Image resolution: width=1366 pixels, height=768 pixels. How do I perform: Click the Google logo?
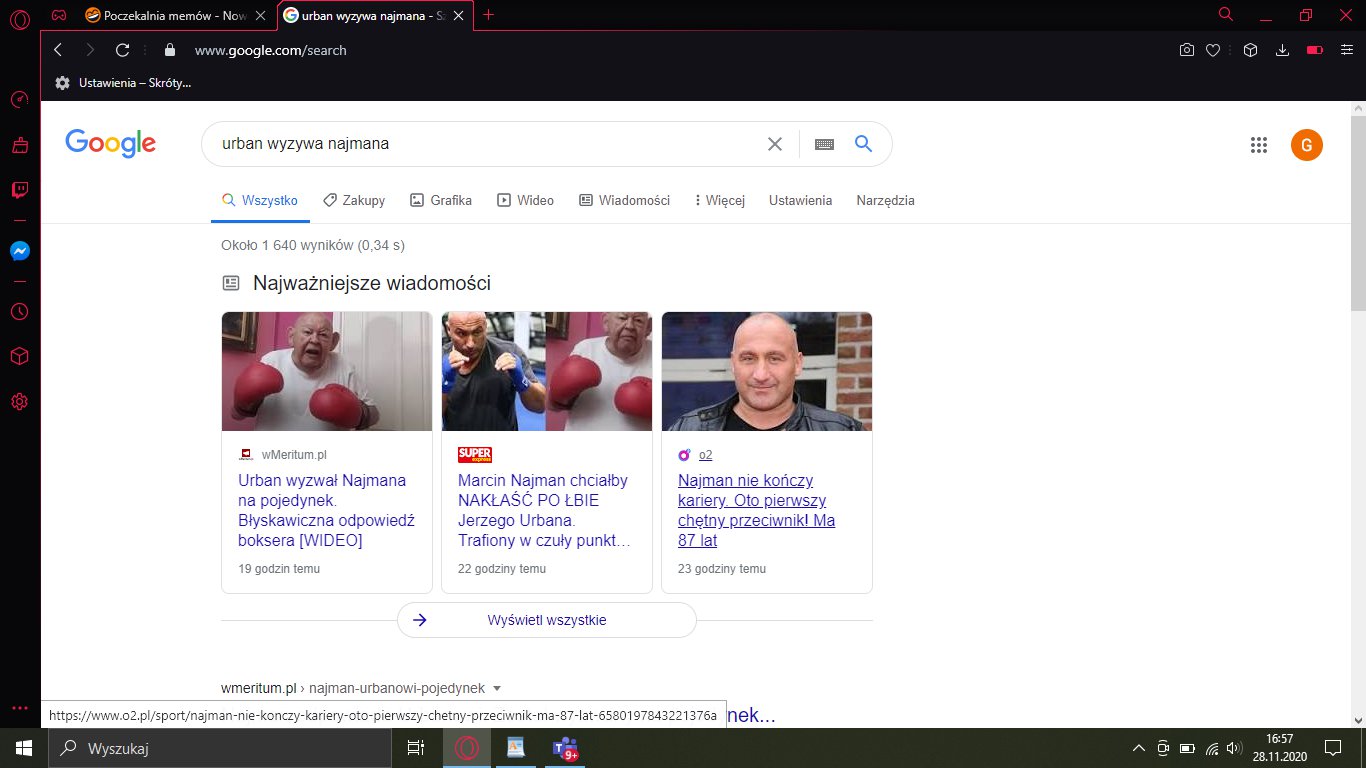pos(110,144)
